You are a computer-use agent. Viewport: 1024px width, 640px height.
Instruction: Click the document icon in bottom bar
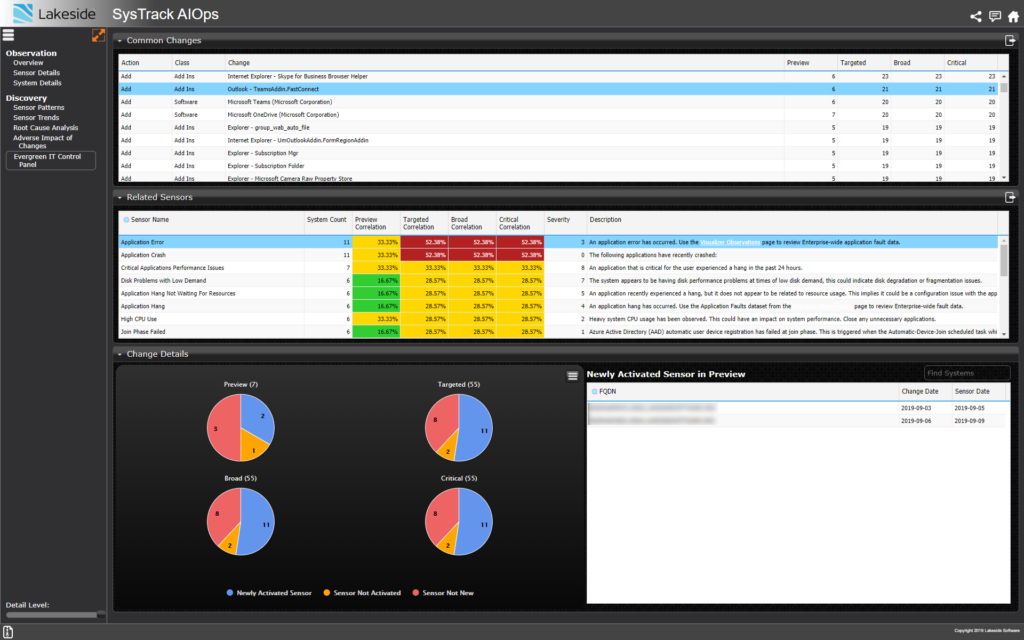coord(8,632)
